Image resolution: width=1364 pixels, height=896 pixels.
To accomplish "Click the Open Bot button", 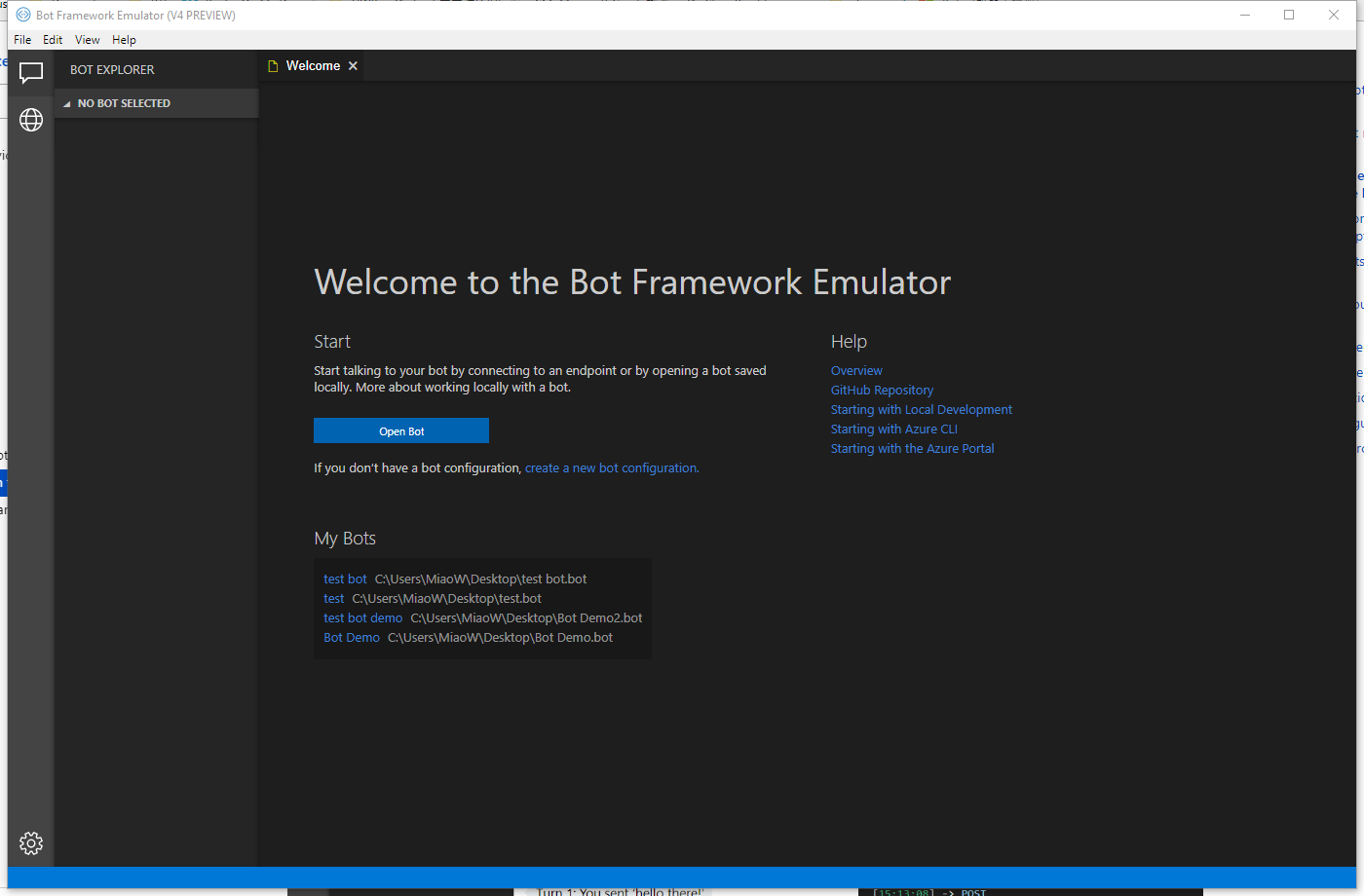I will tap(401, 430).
